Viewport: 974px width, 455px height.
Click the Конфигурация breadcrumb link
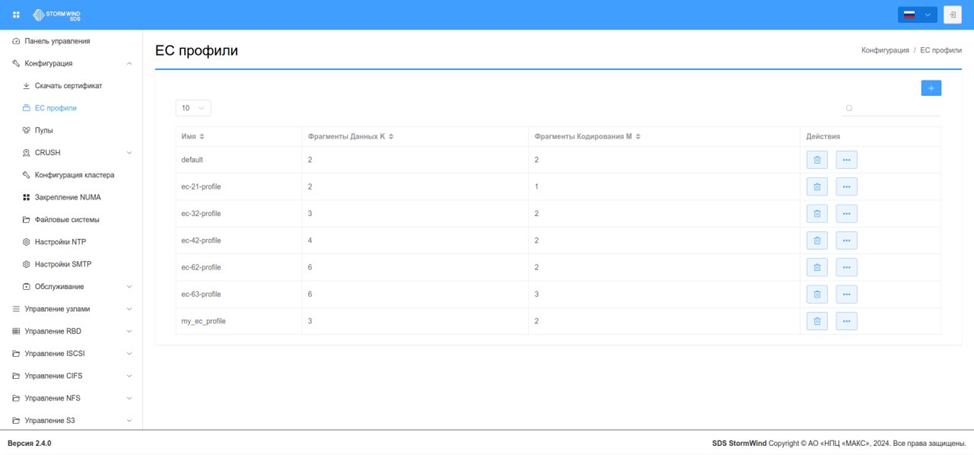click(x=885, y=50)
